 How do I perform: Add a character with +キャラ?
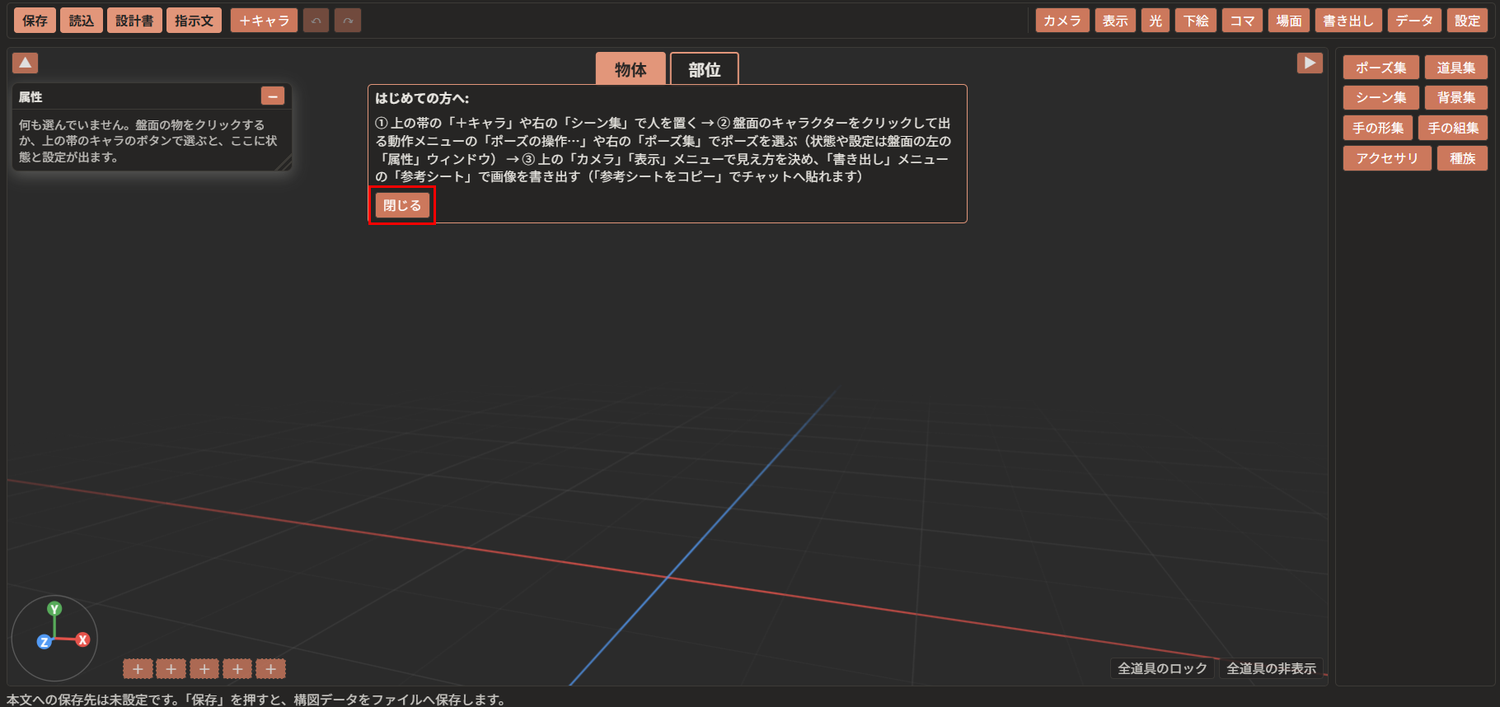point(264,20)
